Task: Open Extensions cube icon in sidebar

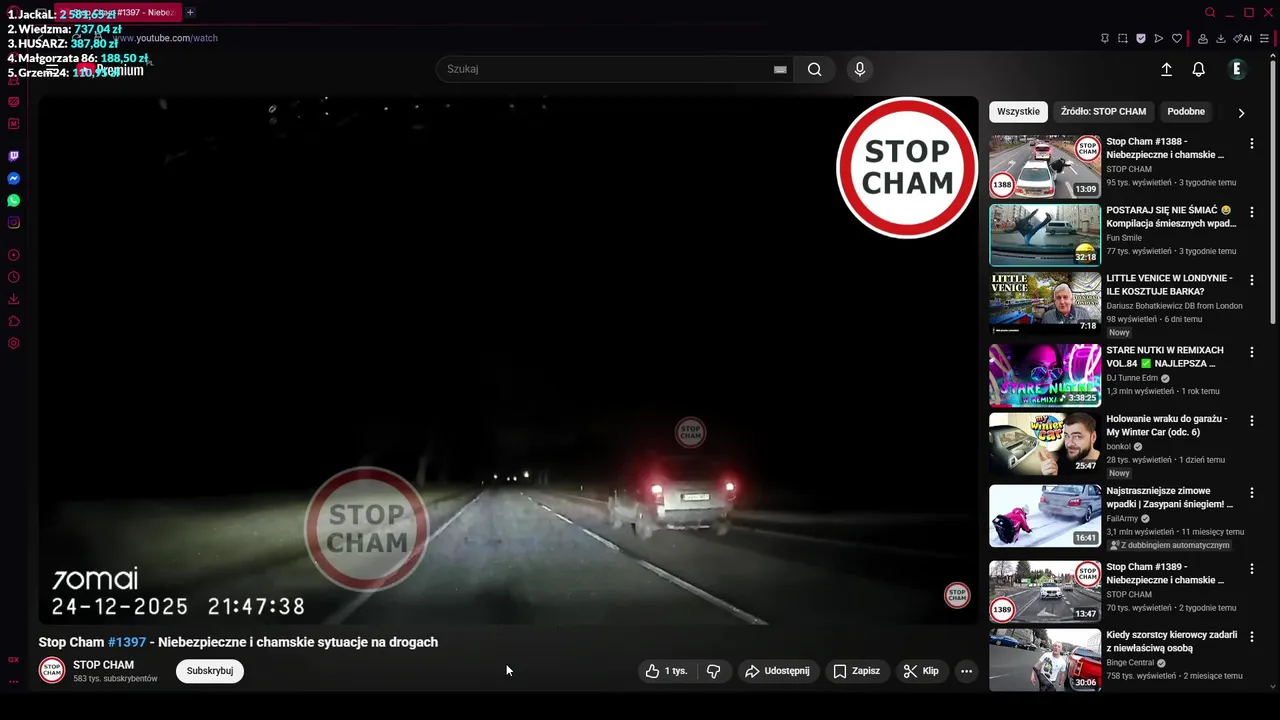Action: 14,321
